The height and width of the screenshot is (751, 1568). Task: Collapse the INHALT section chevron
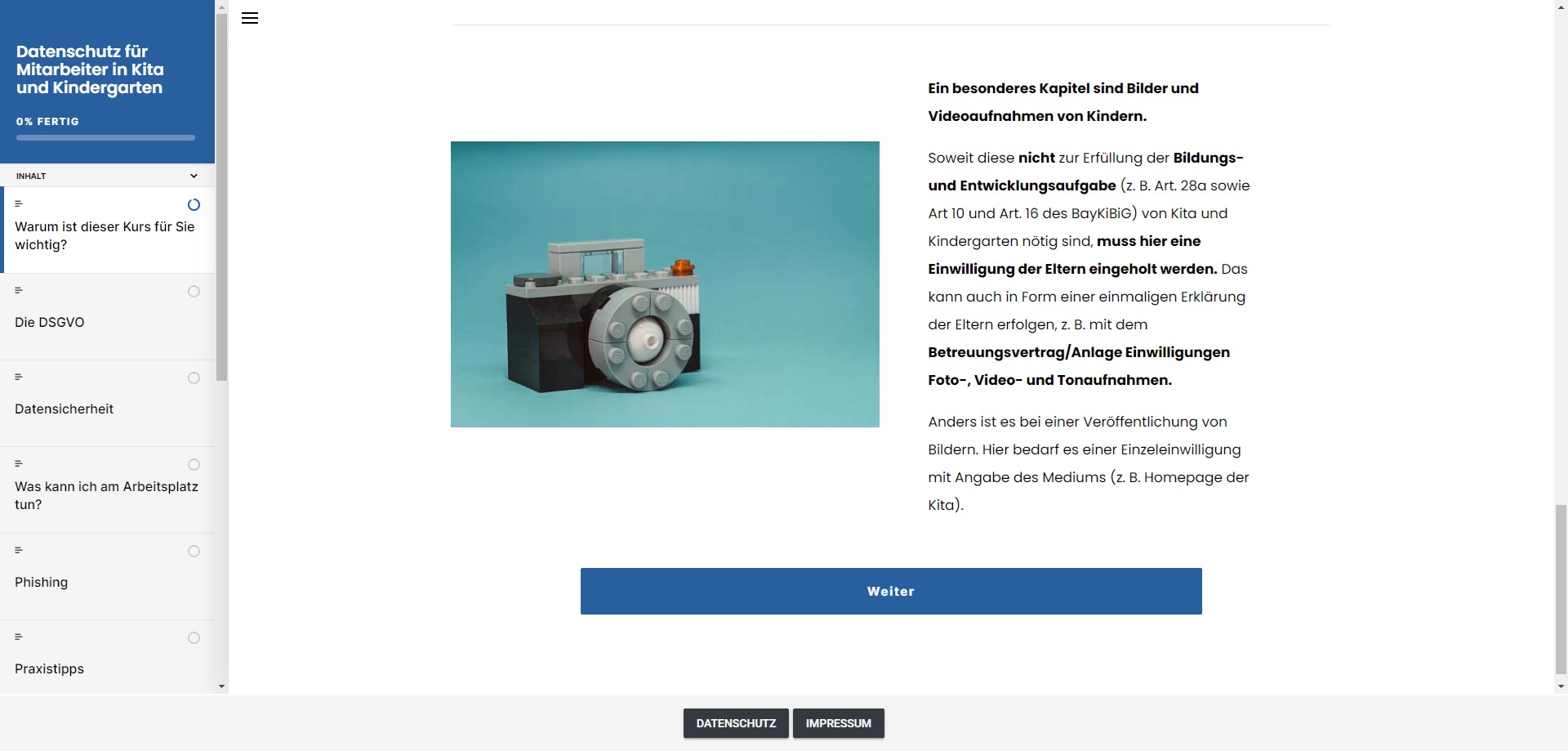[x=194, y=176]
